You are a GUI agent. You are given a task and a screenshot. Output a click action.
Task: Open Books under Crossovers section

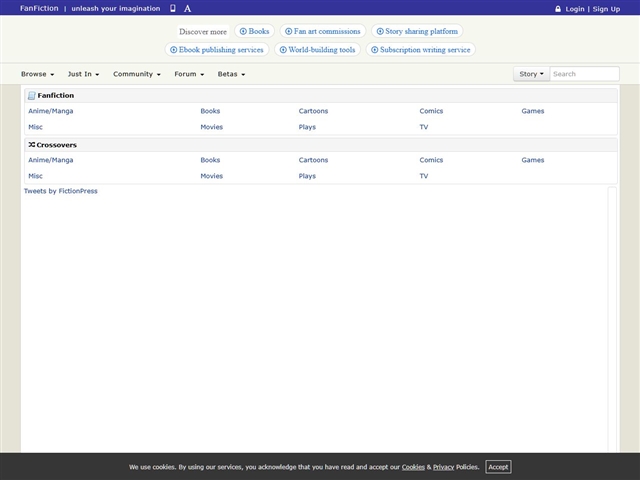point(210,160)
